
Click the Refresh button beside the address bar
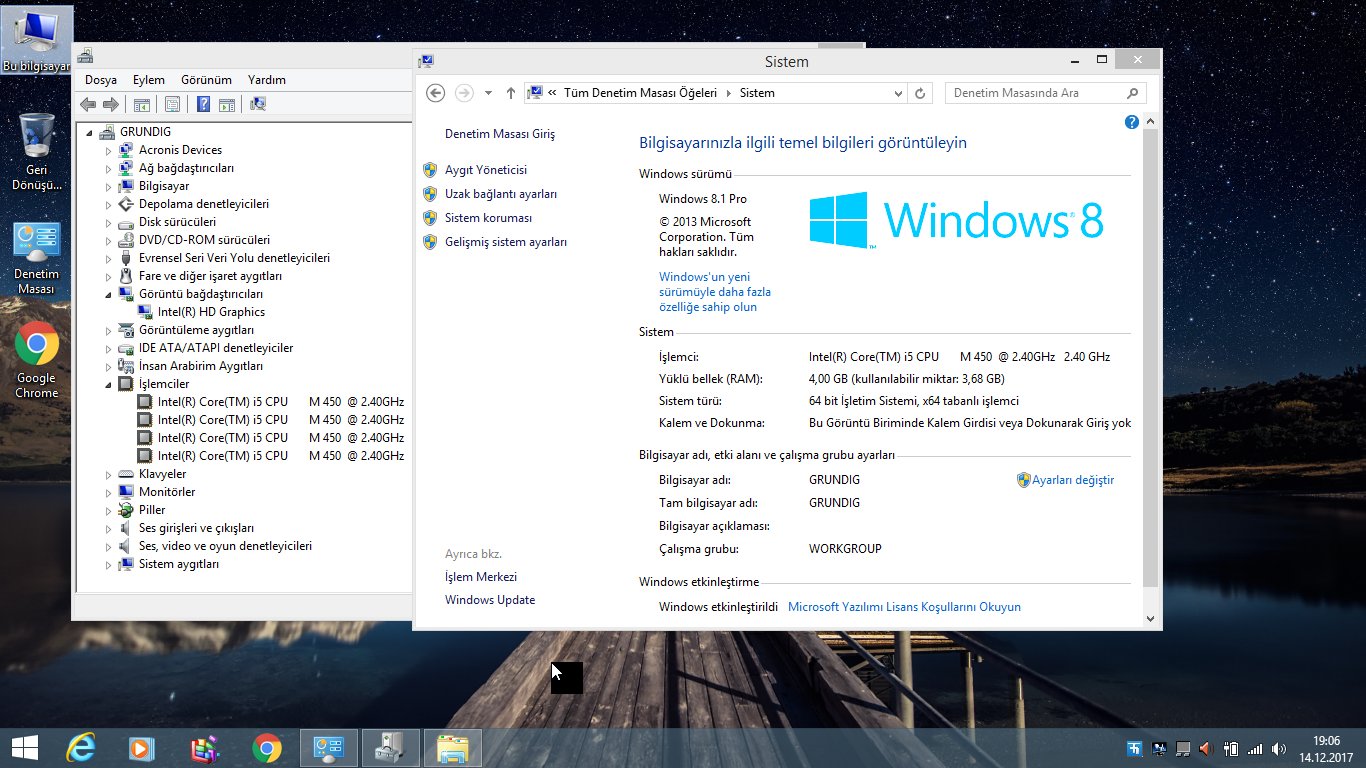921,93
